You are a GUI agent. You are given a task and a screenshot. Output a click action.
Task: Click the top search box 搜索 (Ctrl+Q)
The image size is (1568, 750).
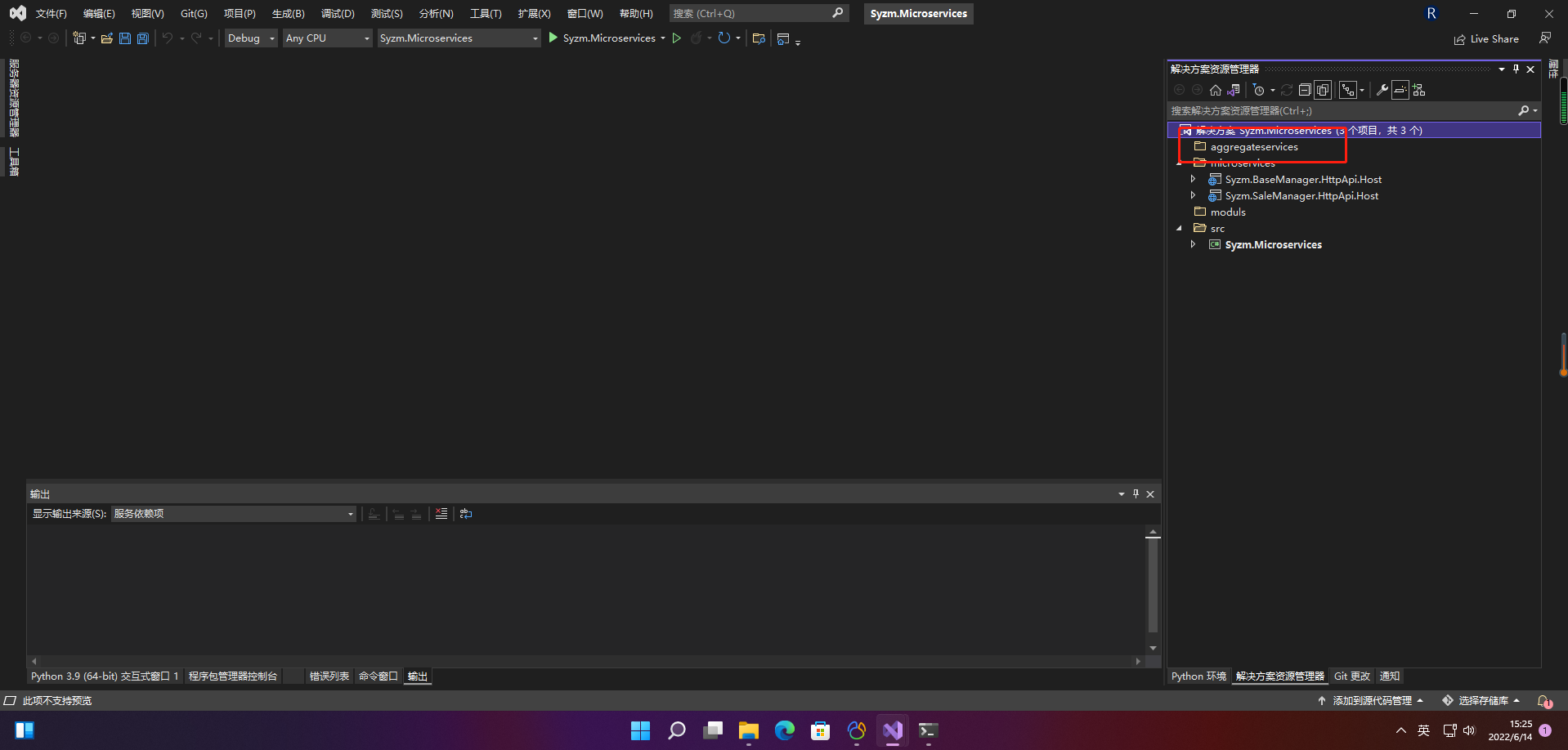(x=759, y=14)
